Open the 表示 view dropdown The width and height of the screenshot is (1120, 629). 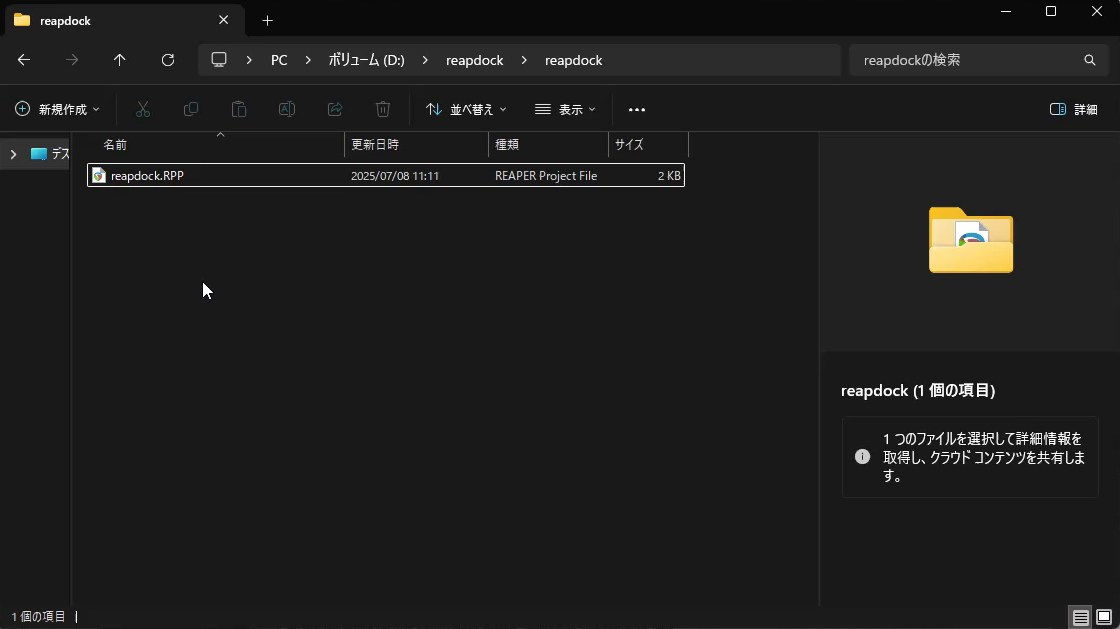click(565, 109)
